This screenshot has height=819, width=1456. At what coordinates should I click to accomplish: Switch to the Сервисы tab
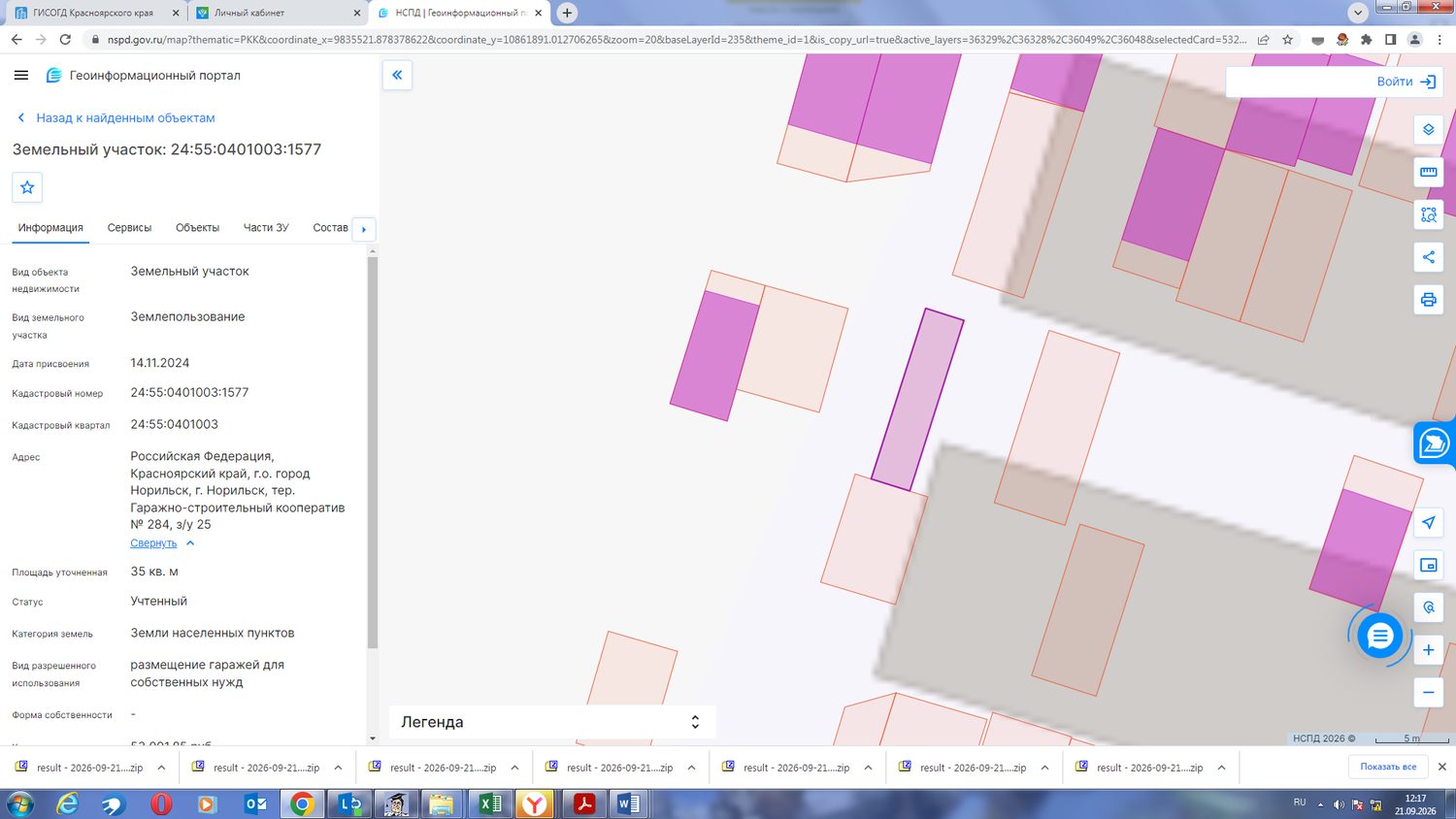coord(129,228)
